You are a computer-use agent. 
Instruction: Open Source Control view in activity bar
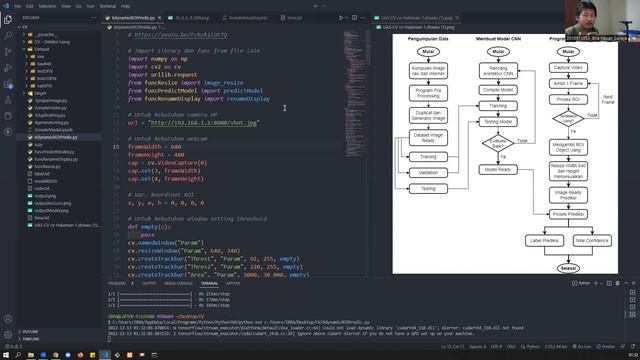coord(8,51)
